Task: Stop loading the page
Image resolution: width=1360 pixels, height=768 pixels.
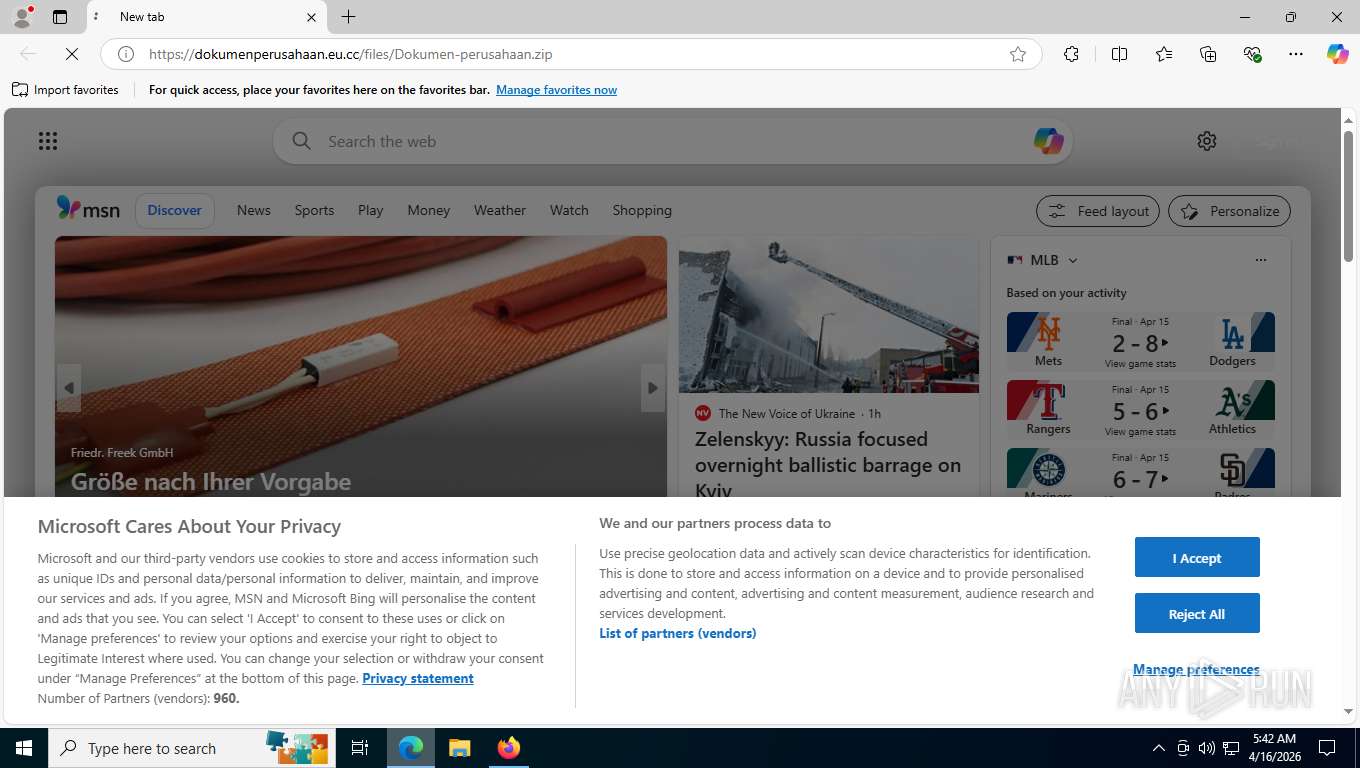Action: tap(71, 54)
